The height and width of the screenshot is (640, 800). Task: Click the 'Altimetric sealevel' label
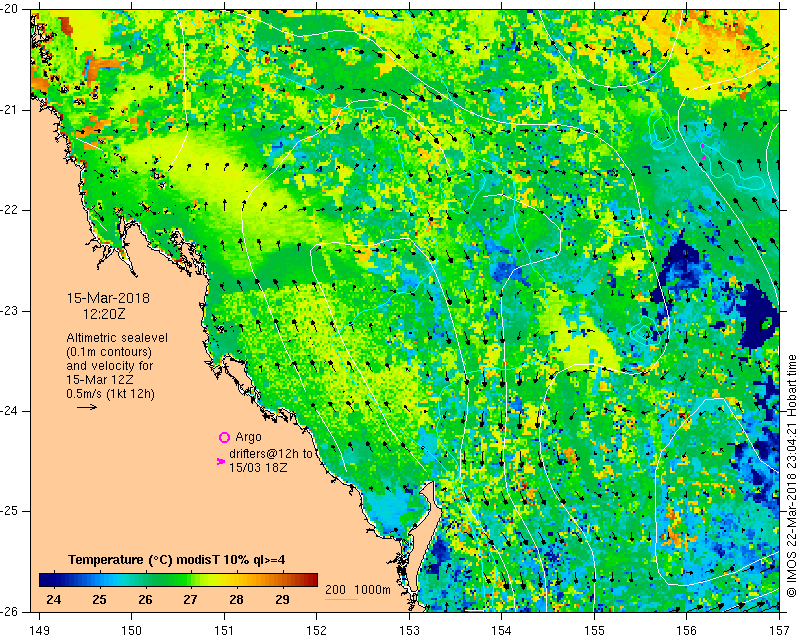pyautogui.click(x=117, y=338)
